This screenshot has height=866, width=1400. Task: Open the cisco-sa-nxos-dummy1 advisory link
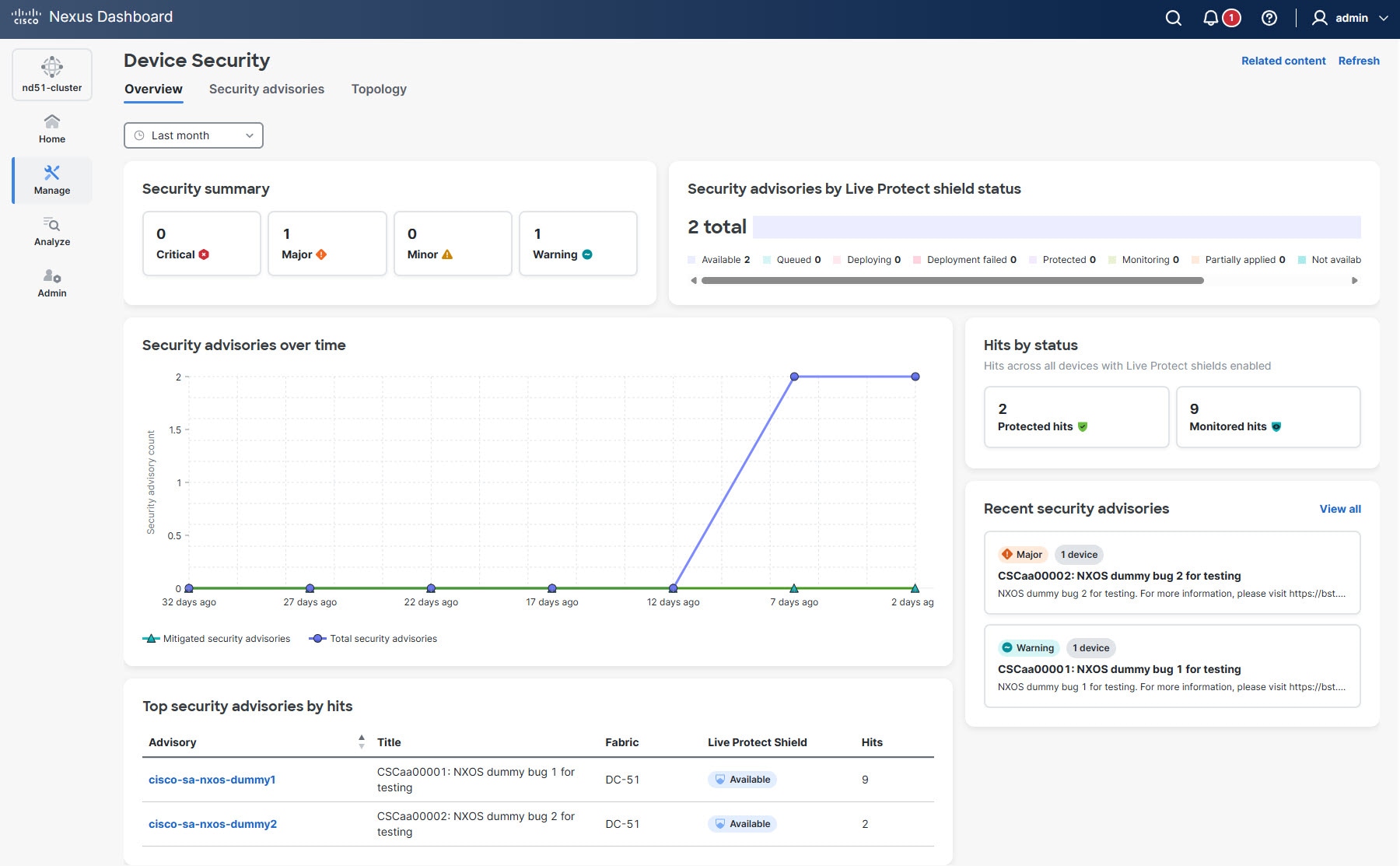tap(212, 780)
